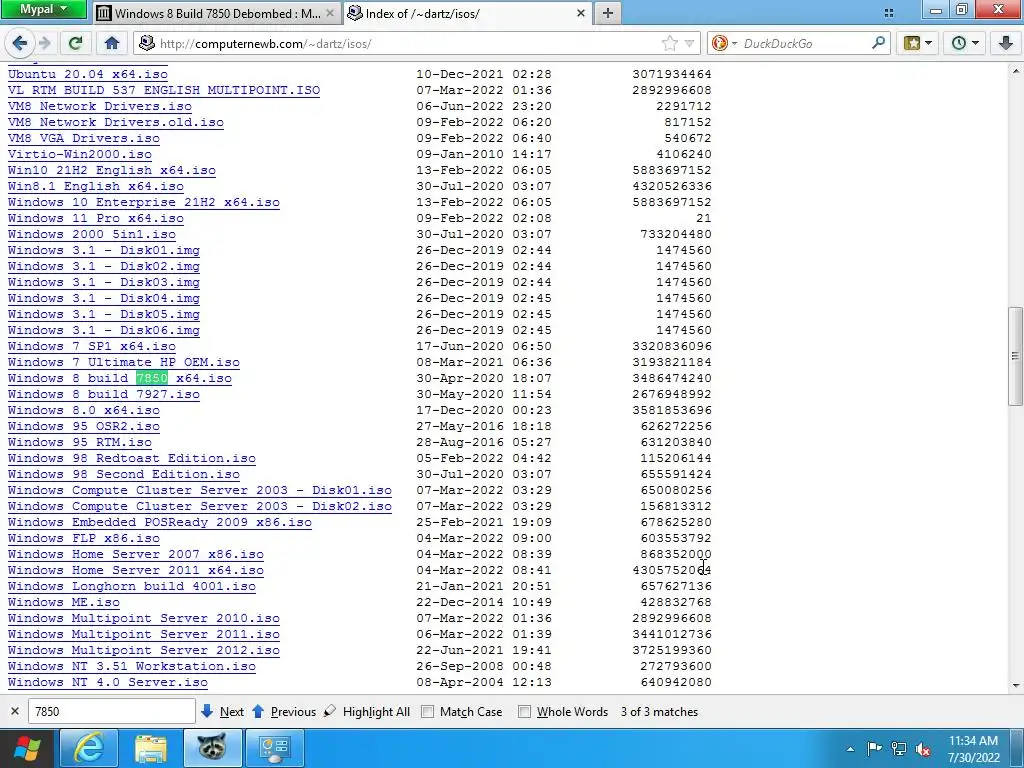Open the Mypal application menu
This screenshot has width=1024, height=768.
tap(43, 9)
